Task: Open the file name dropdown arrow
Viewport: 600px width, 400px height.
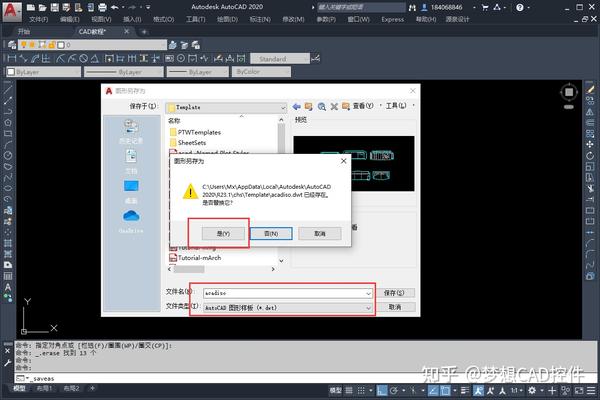Action: (368, 293)
